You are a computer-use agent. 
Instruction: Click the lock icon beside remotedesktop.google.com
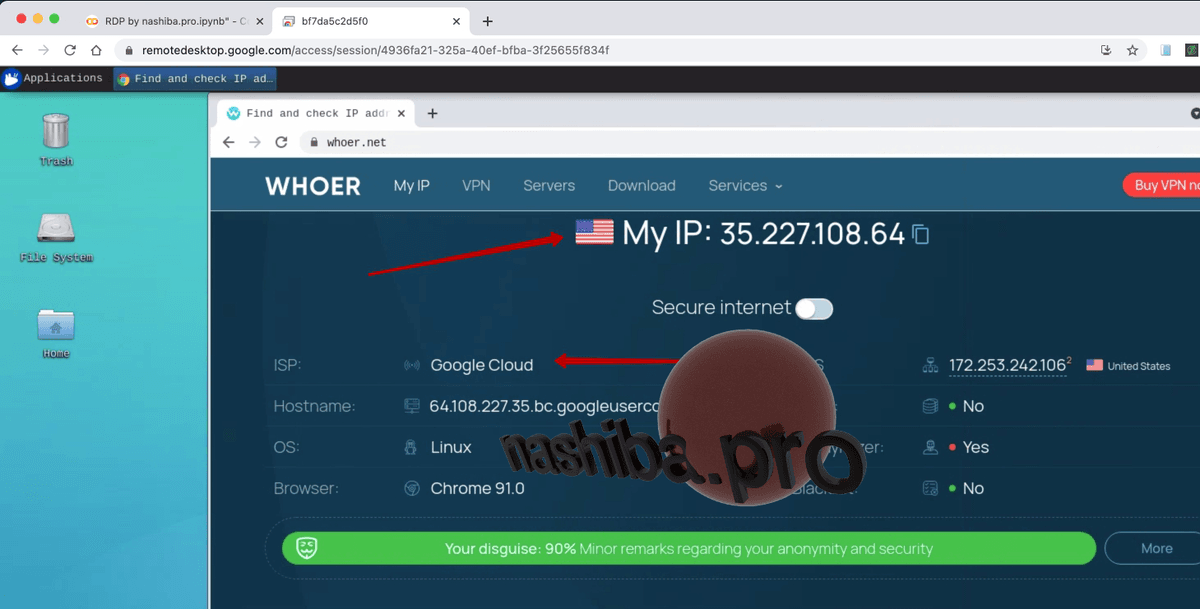click(129, 50)
